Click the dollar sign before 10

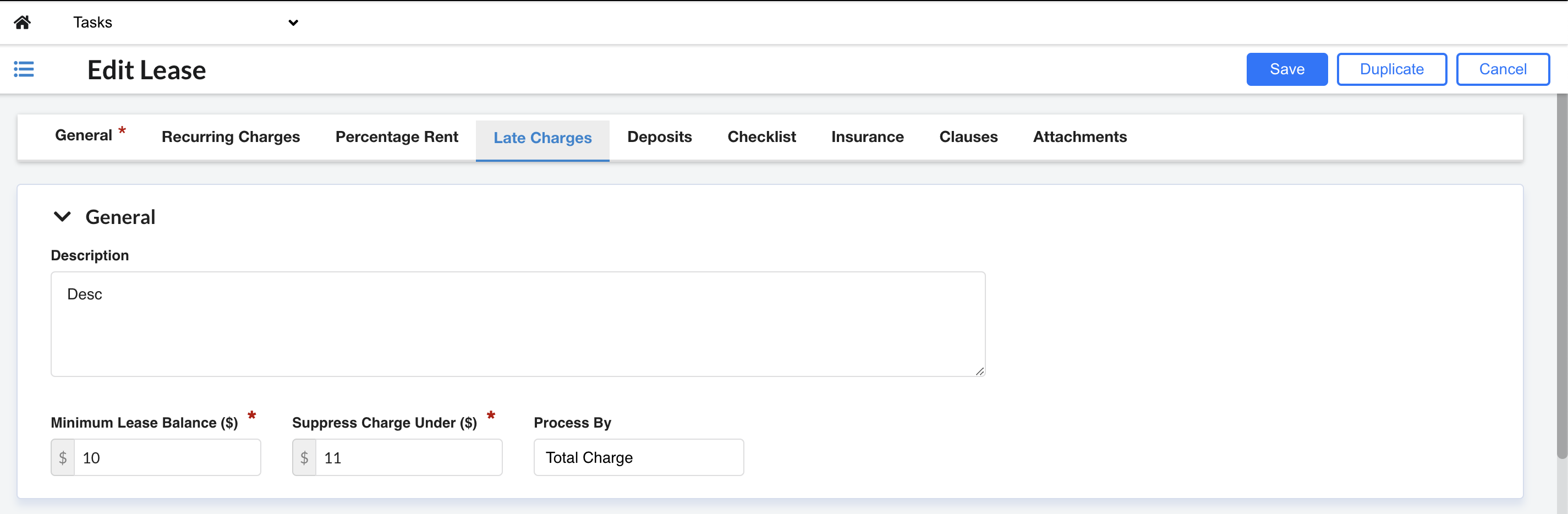(63, 457)
